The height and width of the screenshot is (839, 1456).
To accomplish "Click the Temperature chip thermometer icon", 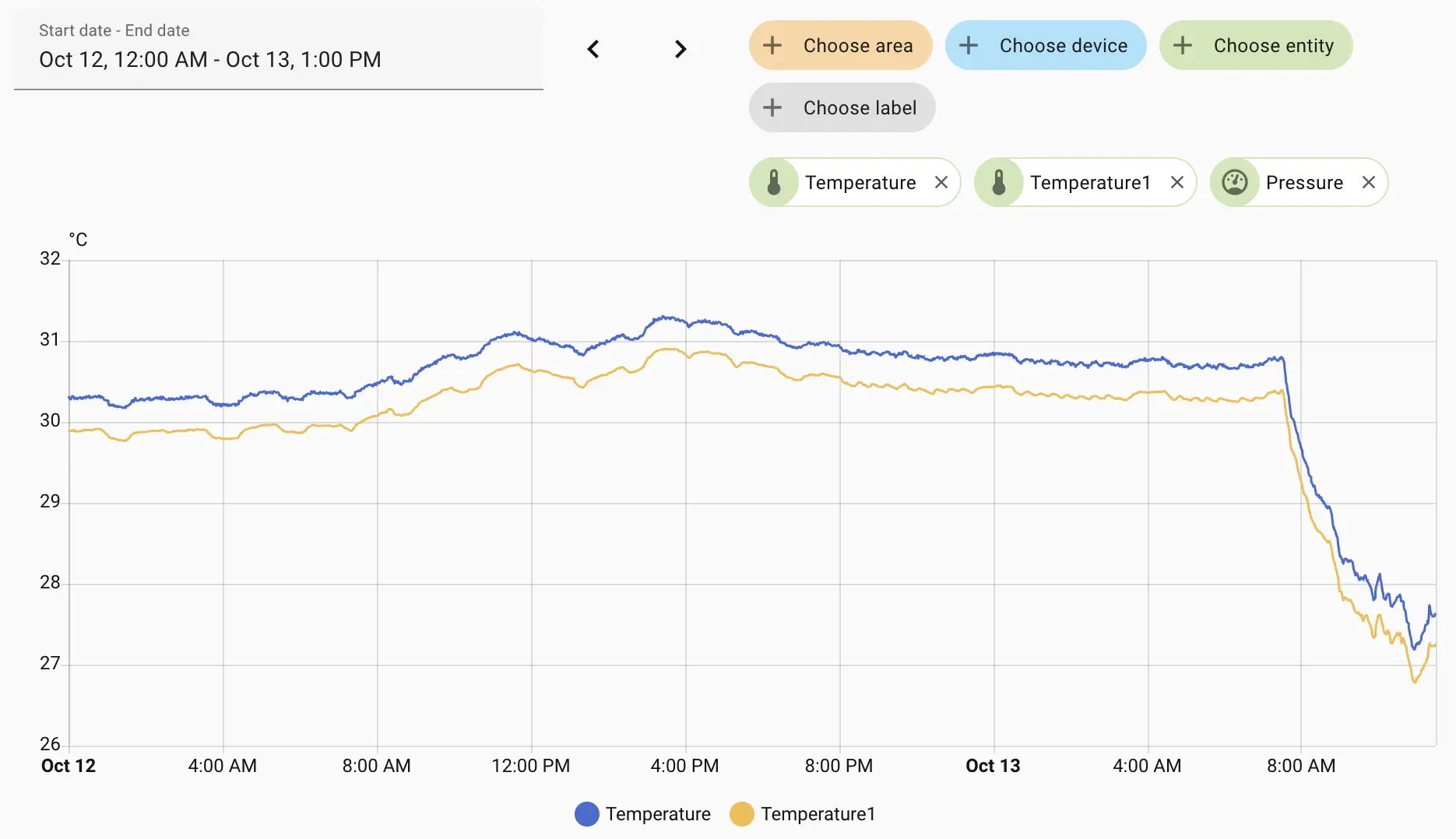I will click(x=774, y=182).
